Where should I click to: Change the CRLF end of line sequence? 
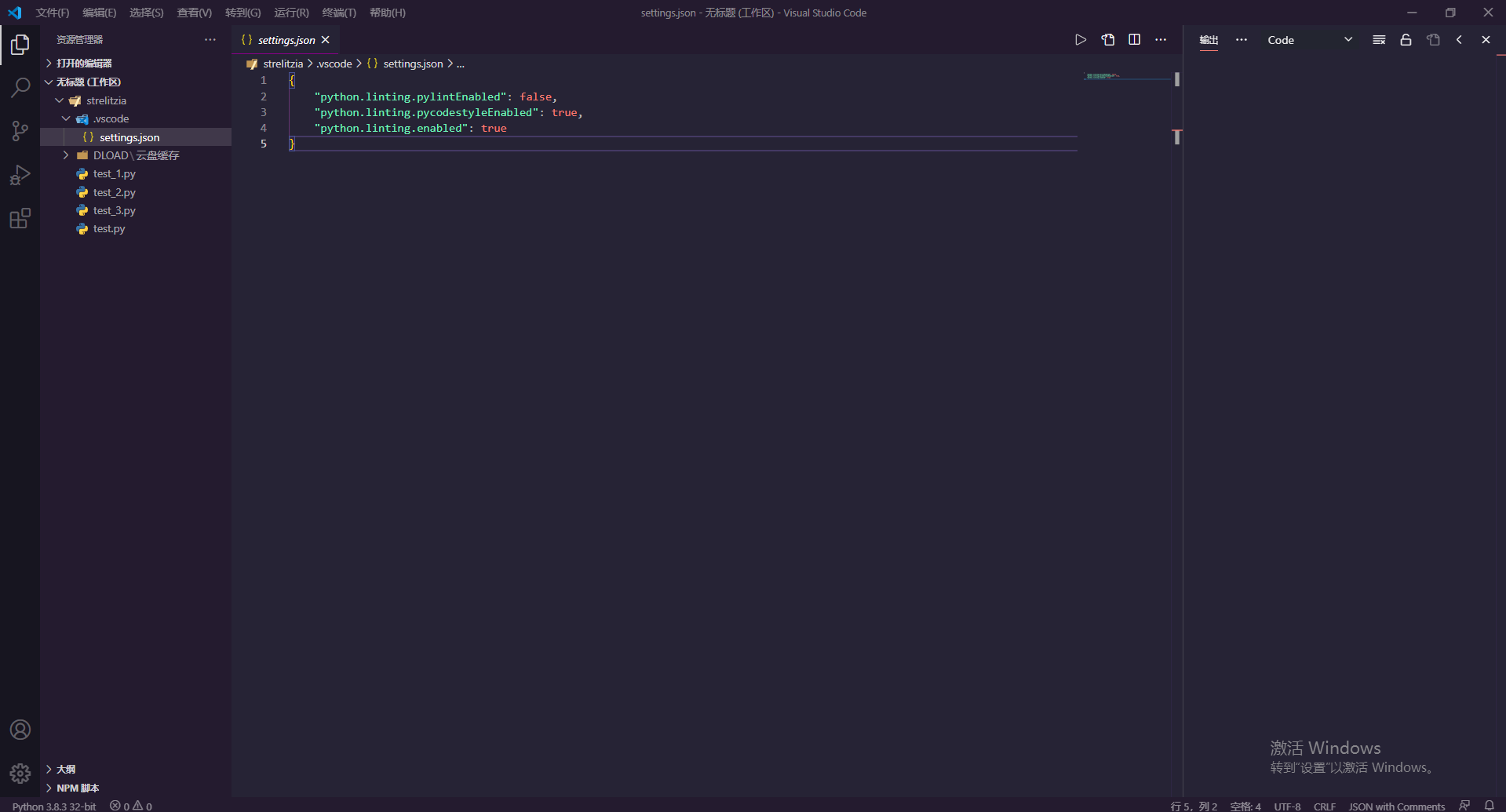[x=1325, y=806]
